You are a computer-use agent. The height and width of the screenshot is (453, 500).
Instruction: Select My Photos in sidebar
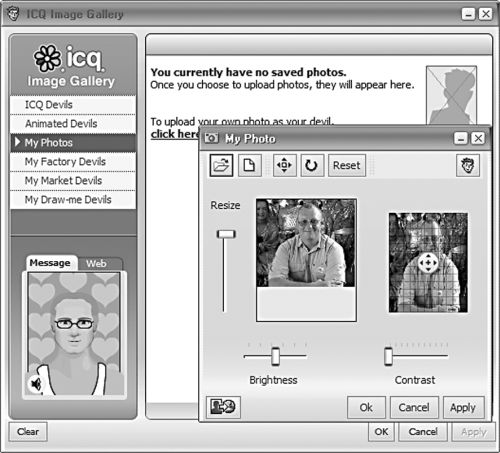point(73,143)
